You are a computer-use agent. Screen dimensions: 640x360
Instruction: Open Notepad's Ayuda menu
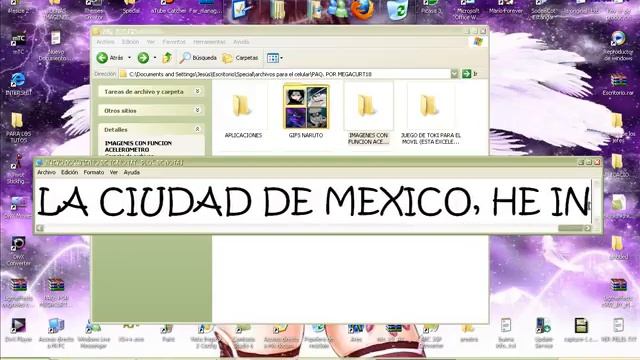pos(131,172)
